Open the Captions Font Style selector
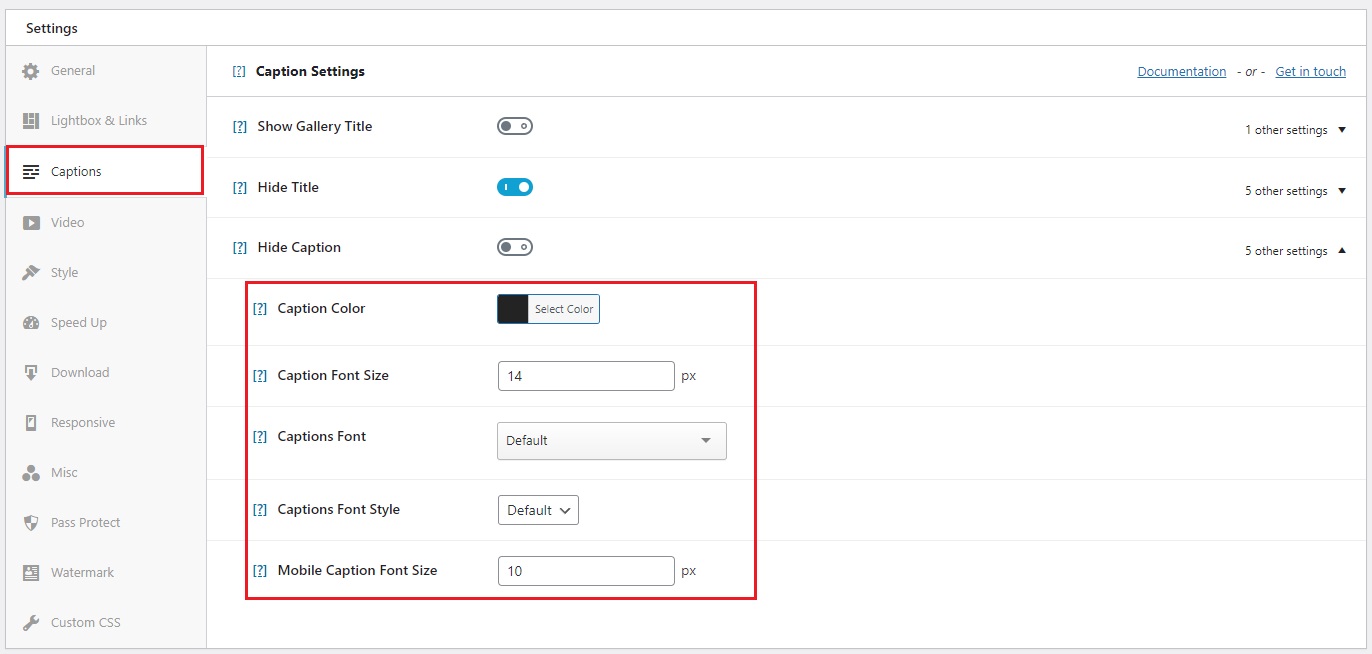 tap(538, 510)
